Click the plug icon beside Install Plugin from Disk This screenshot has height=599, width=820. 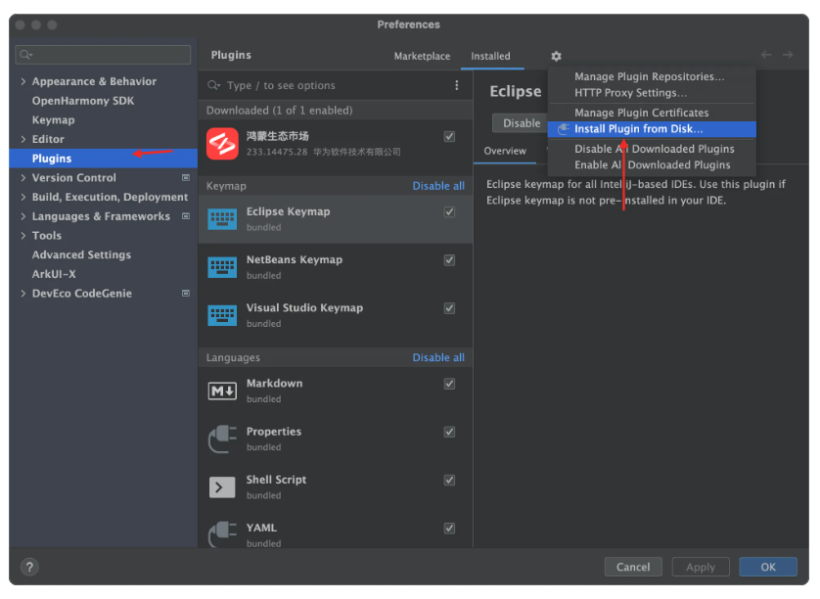pos(563,129)
